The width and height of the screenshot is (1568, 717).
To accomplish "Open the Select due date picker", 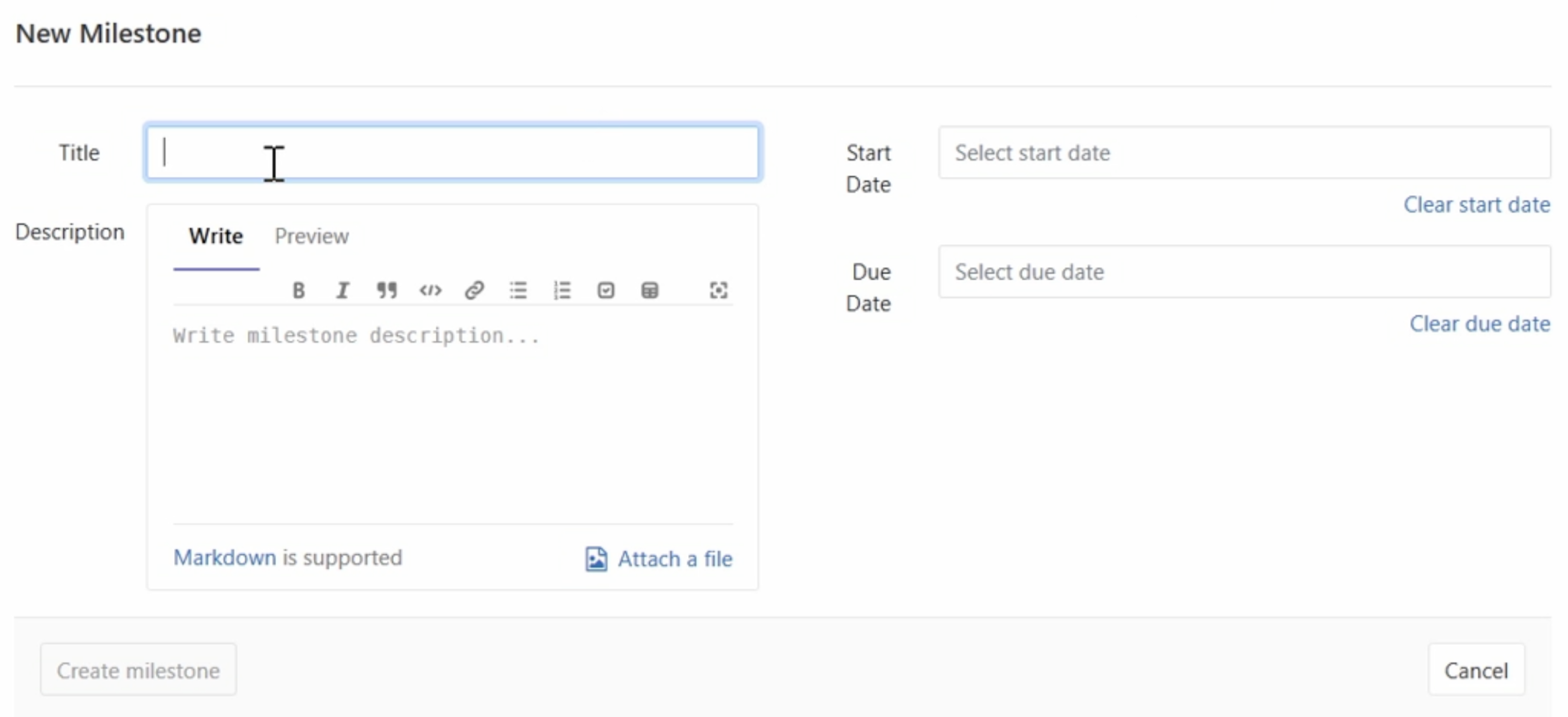I will (1243, 272).
